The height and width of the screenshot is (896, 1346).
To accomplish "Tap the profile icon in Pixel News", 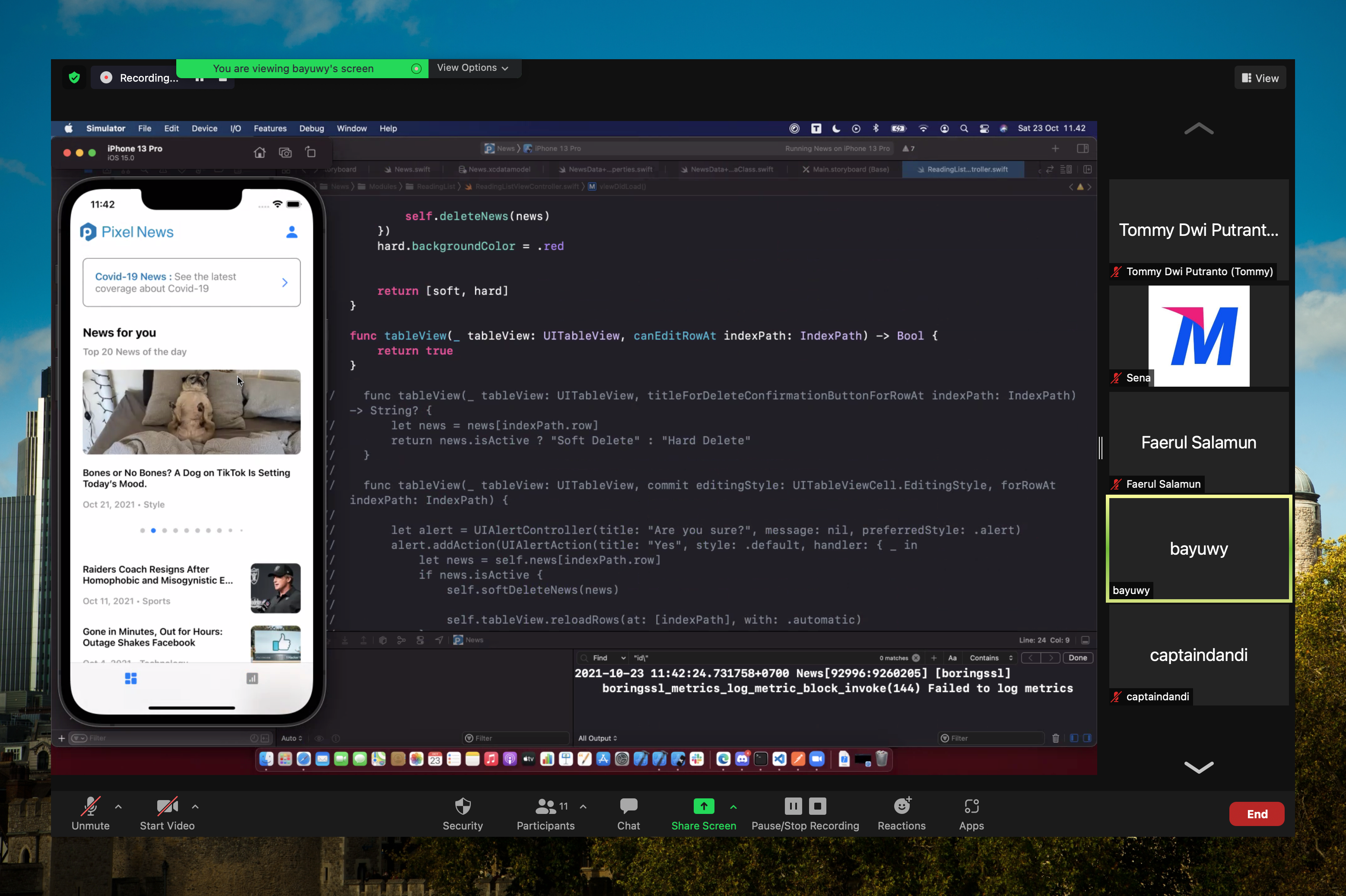I will 292,232.
